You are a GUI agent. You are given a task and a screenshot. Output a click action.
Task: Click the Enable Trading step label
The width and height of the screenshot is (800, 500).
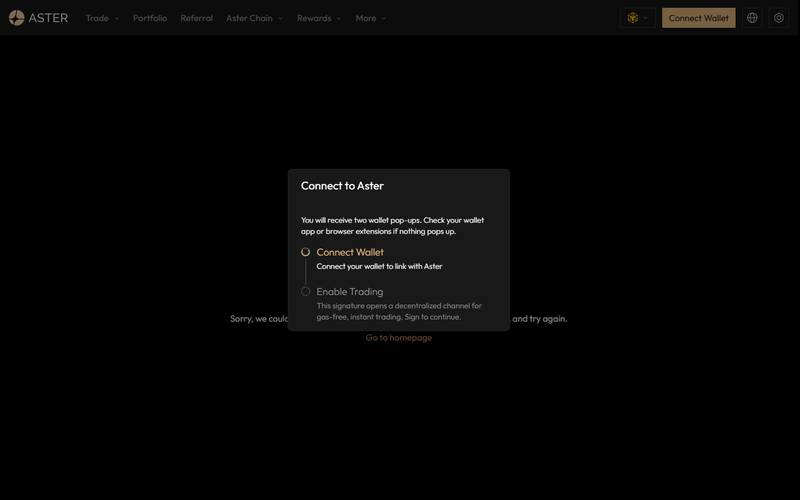coord(349,292)
